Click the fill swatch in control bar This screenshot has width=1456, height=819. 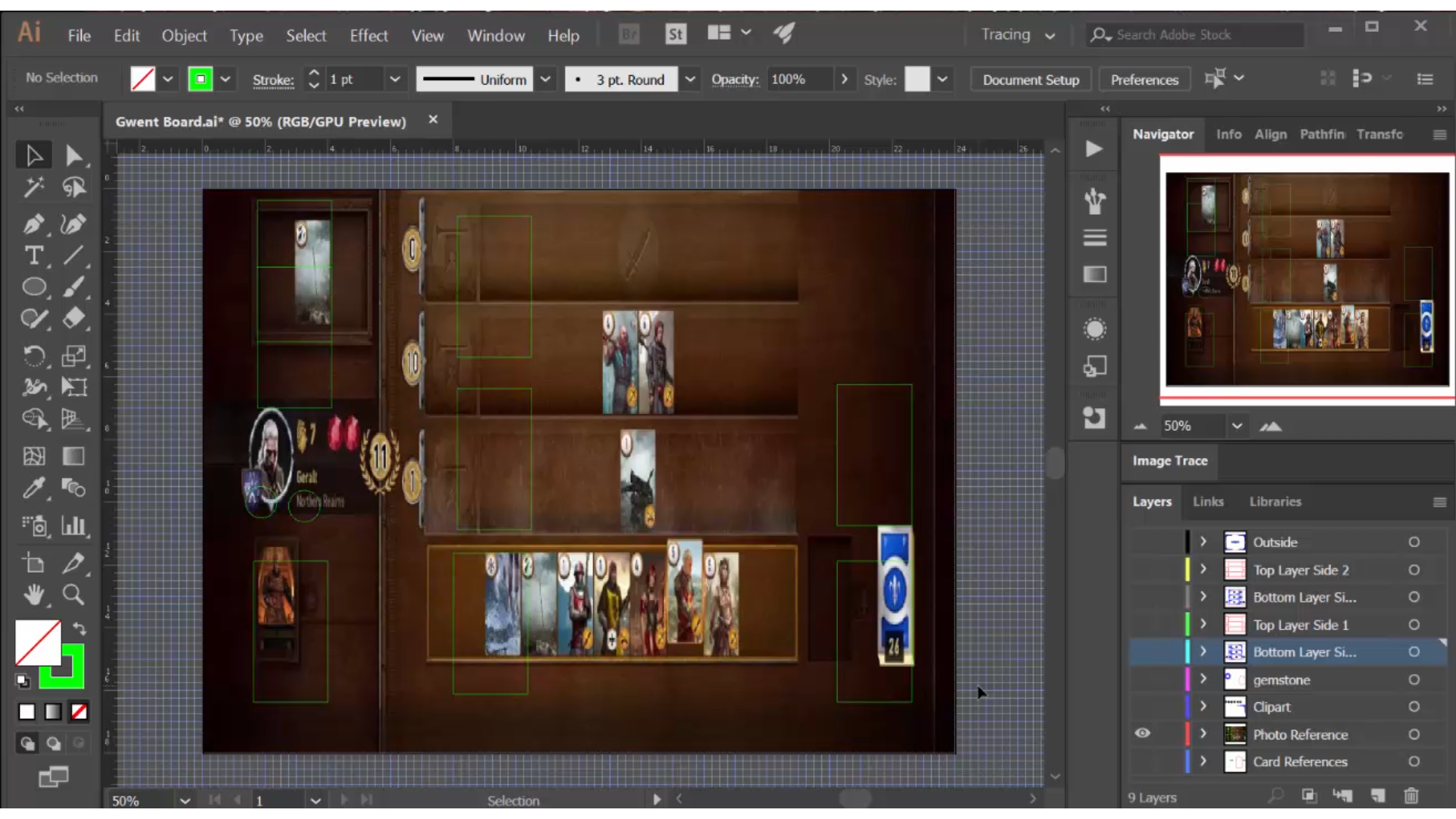pyautogui.click(x=143, y=79)
